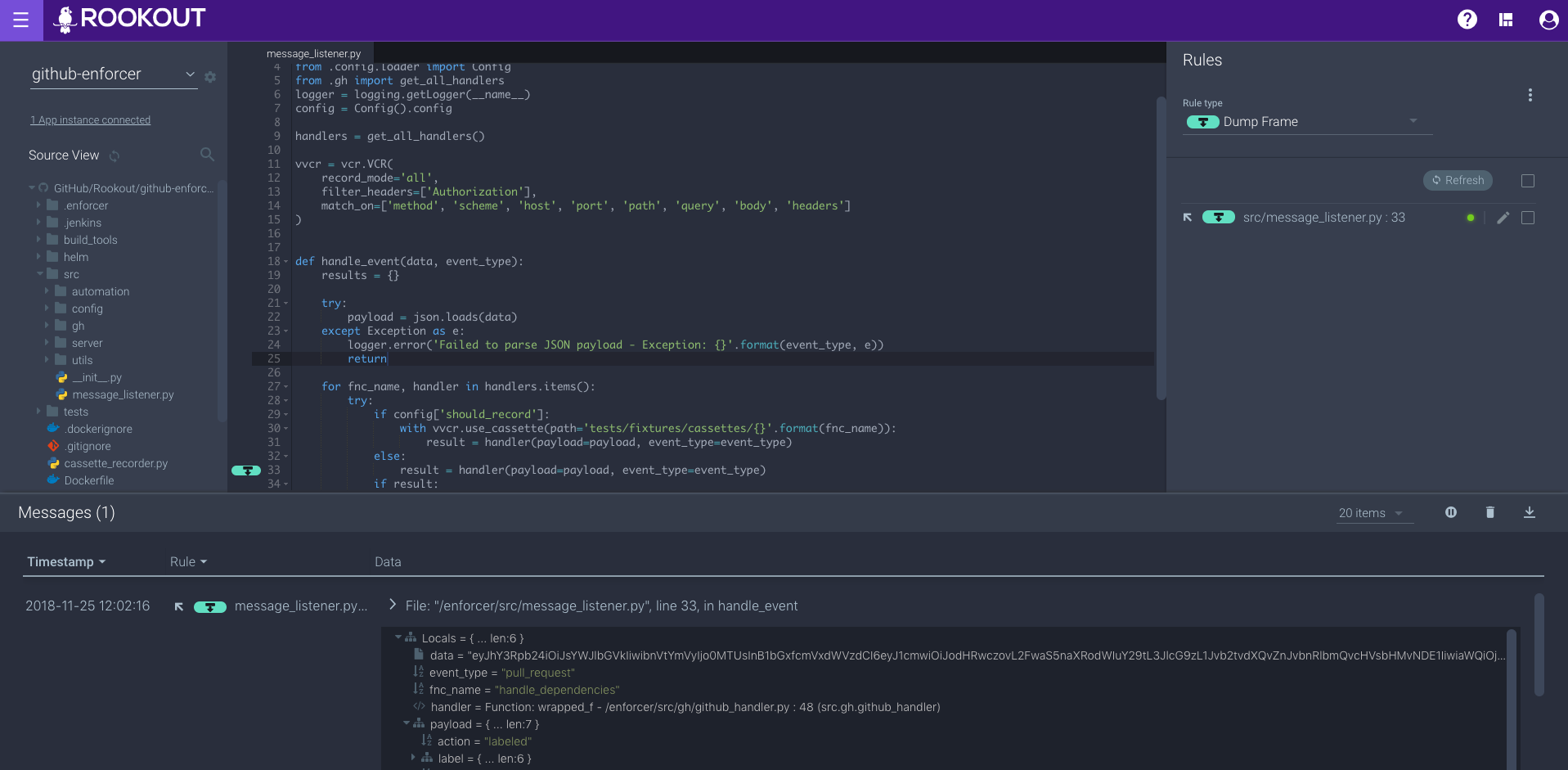Click the Rookout logo
The width and height of the screenshot is (1568, 770).
pos(129,19)
